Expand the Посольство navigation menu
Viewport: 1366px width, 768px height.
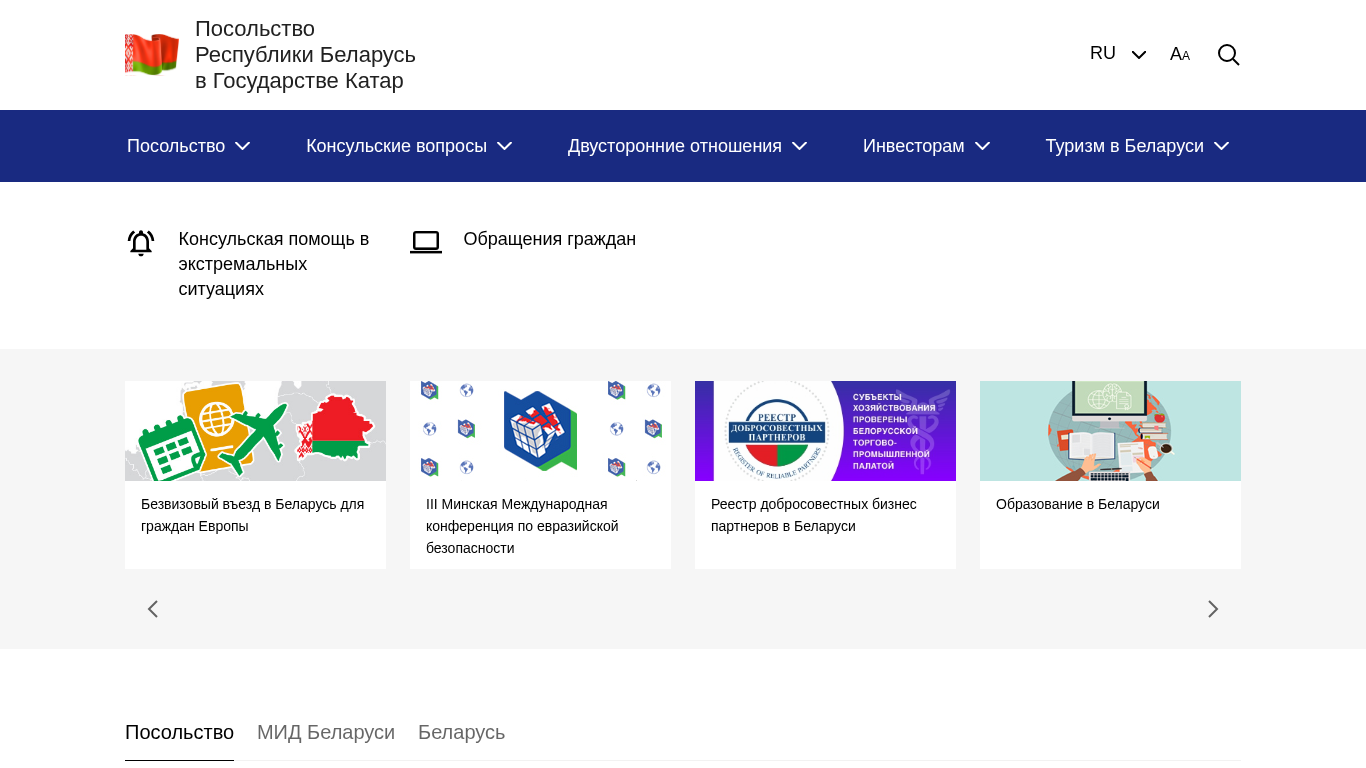pyautogui.click(x=188, y=146)
